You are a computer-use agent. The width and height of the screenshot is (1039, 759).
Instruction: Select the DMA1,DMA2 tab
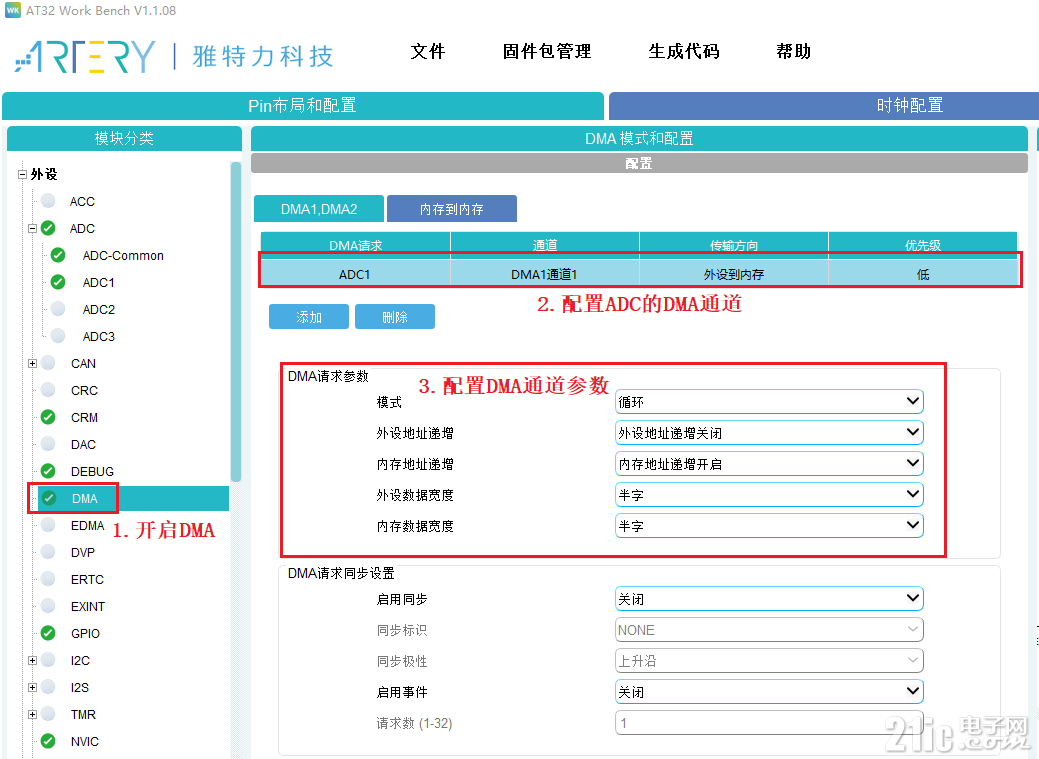(319, 209)
